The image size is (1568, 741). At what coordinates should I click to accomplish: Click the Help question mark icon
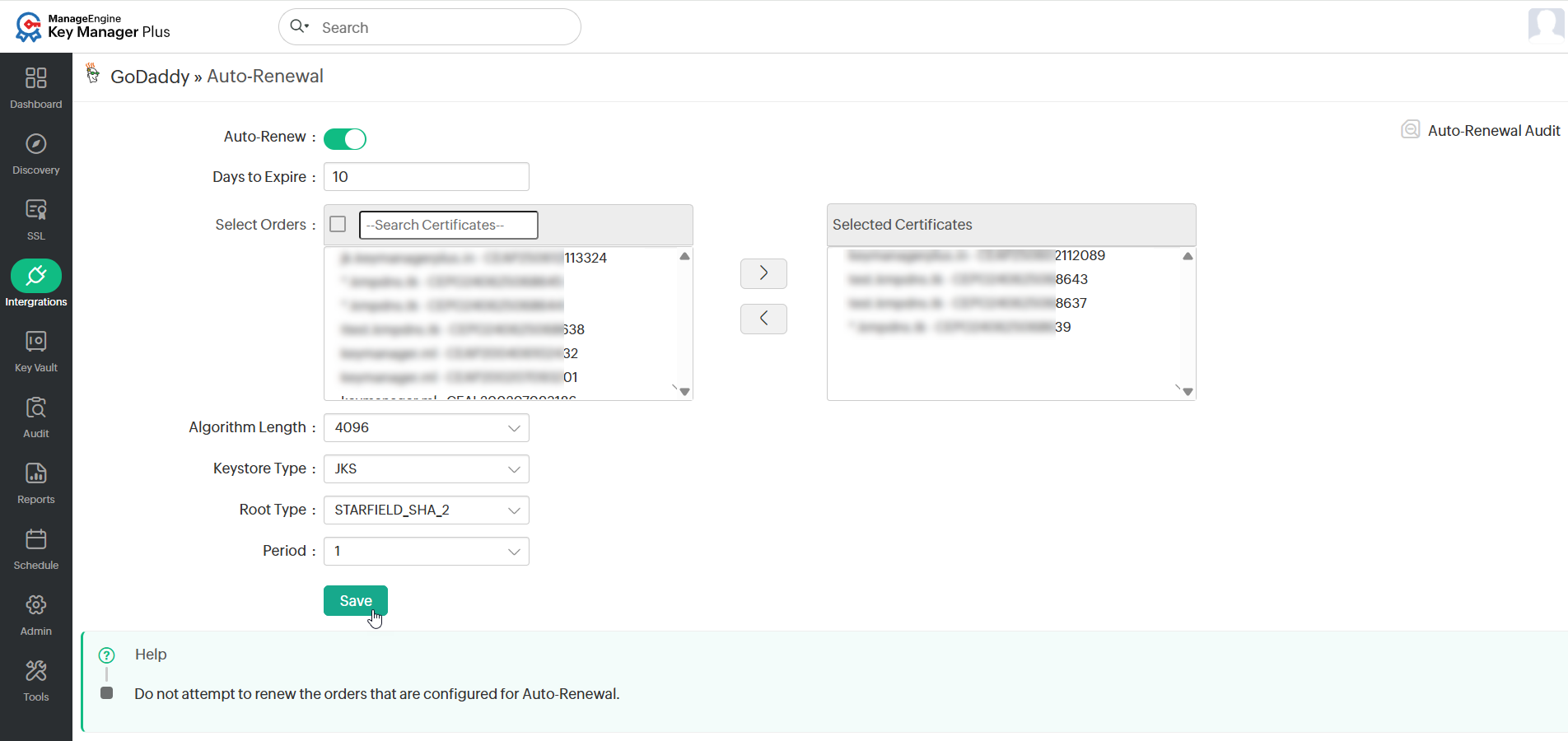tap(107, 655)
